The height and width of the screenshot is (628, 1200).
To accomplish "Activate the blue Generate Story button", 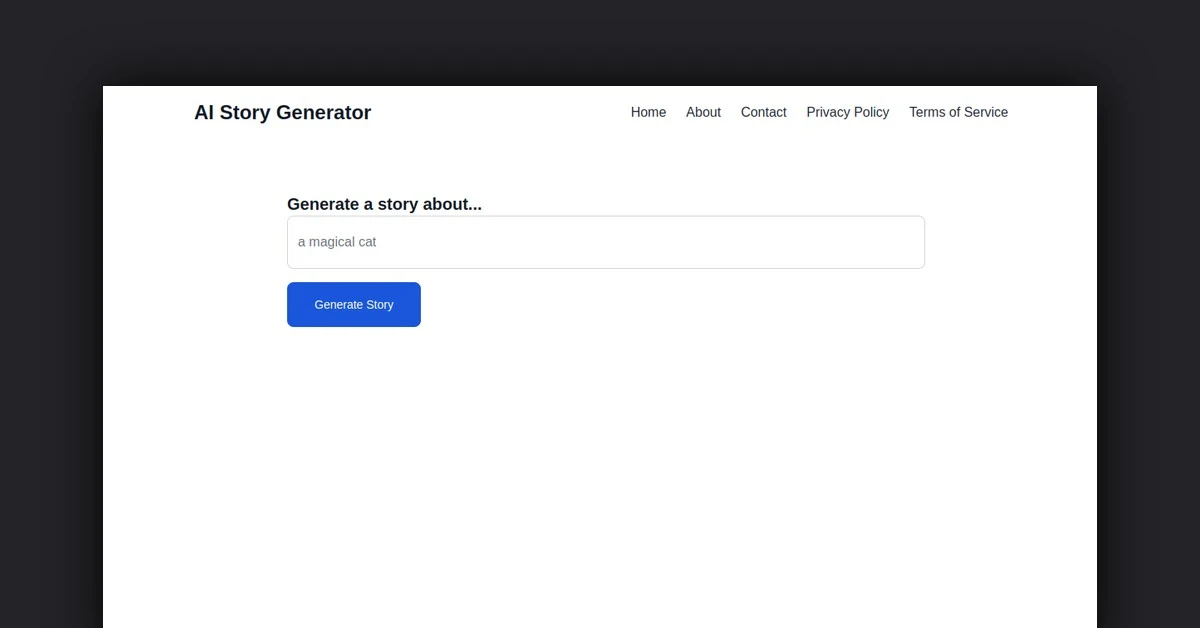I will [x=354, y=304].
